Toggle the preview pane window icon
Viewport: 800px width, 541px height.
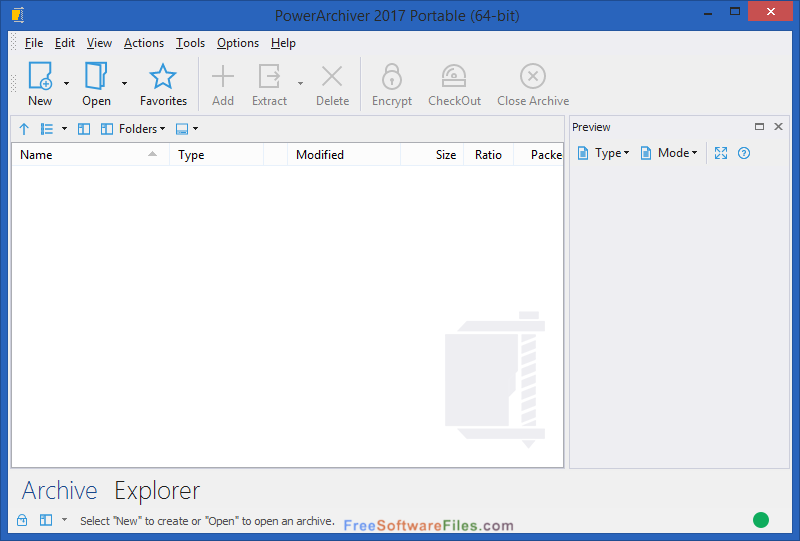click(182, 129)
